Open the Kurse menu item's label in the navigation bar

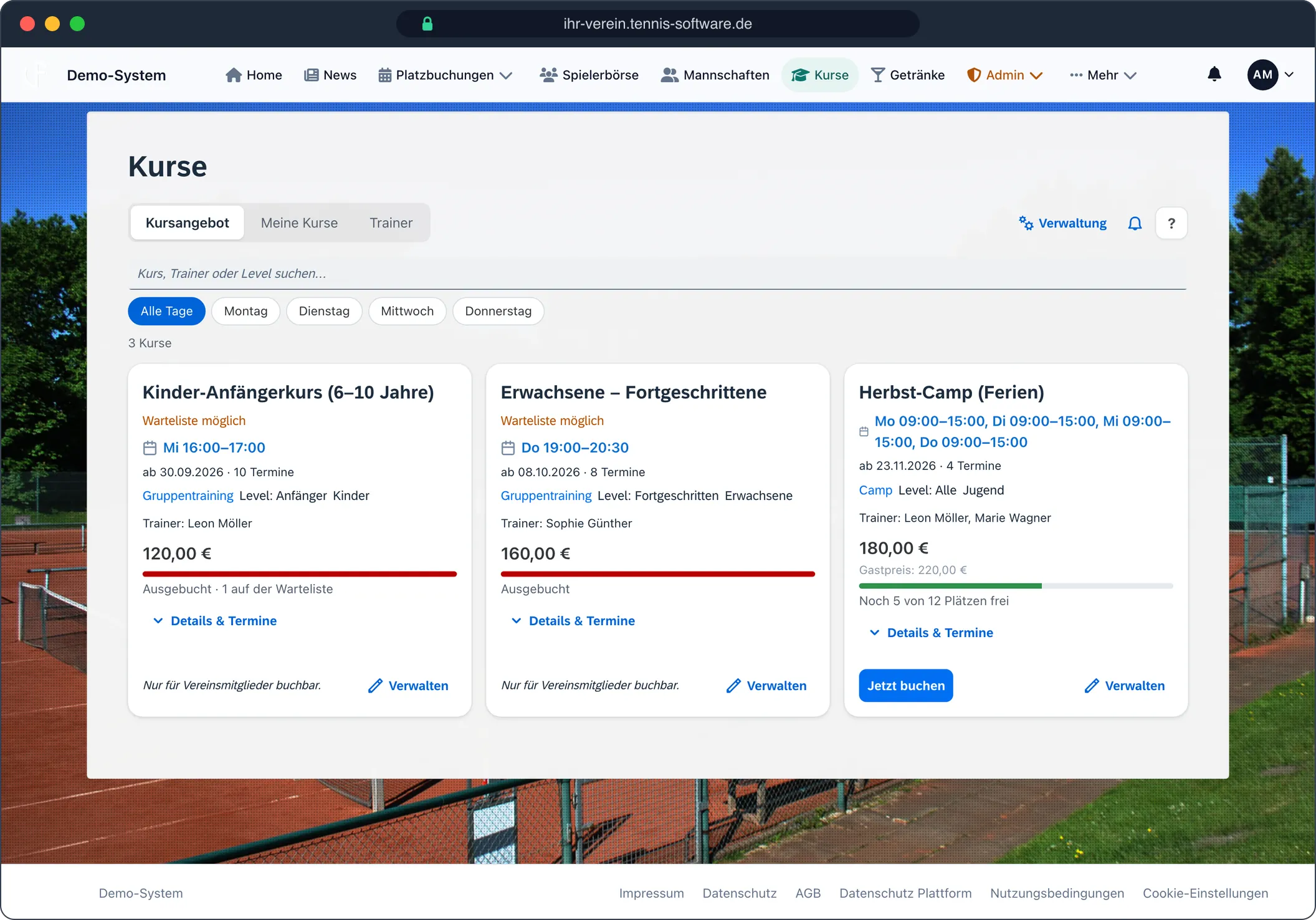coord(831,75)
